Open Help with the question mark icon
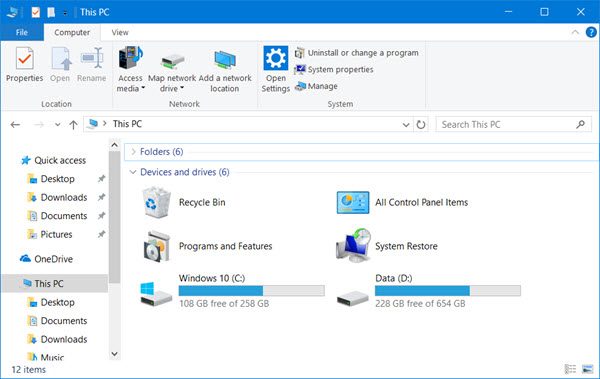The width and height of the screenshot is (600, 379). (x=591, y=33)
